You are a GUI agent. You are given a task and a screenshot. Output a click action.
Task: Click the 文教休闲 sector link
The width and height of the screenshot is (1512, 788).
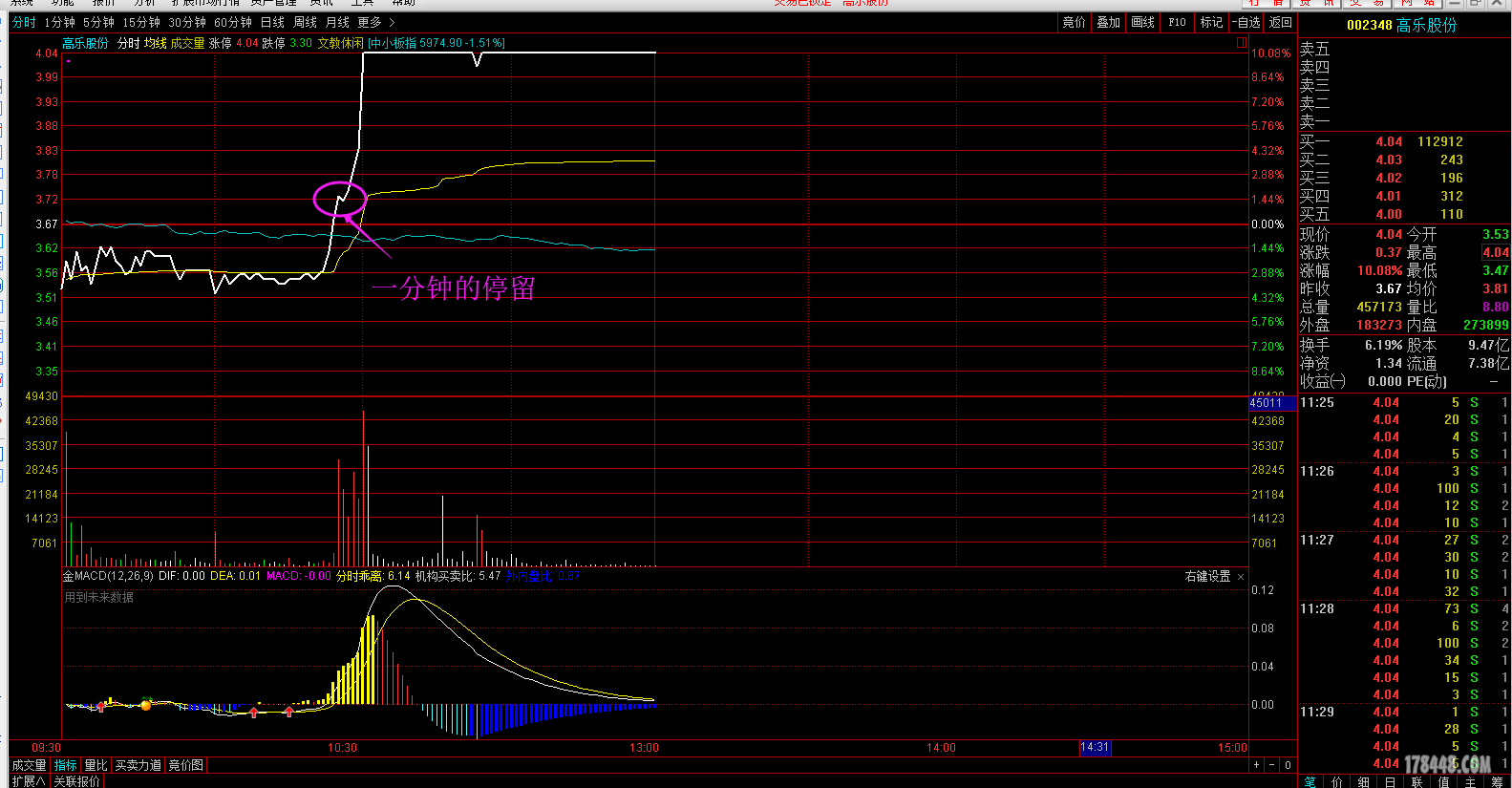pyautogui.click(x=340, y=43)
